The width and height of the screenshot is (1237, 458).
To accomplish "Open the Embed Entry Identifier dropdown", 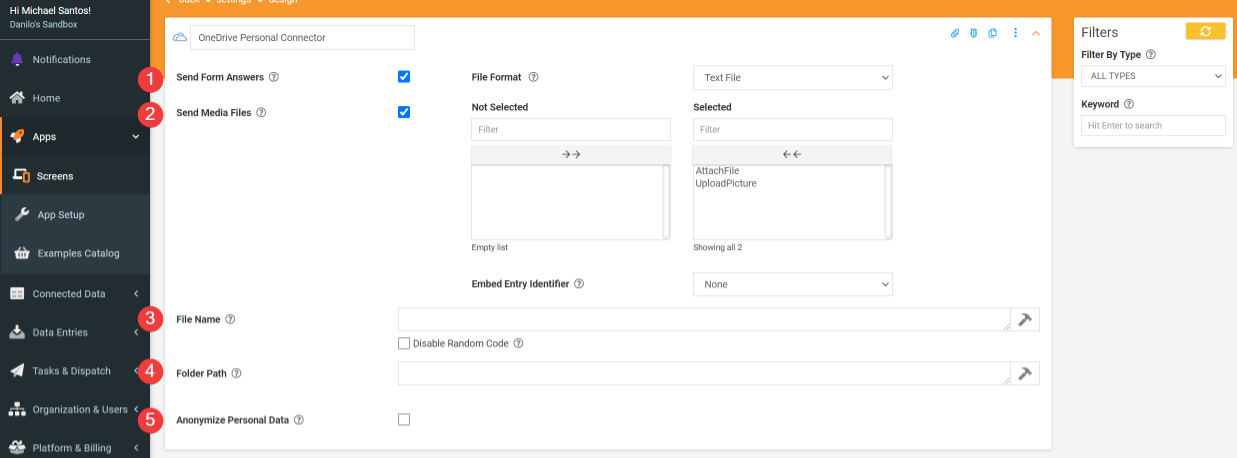I will [x=792, y=284].
